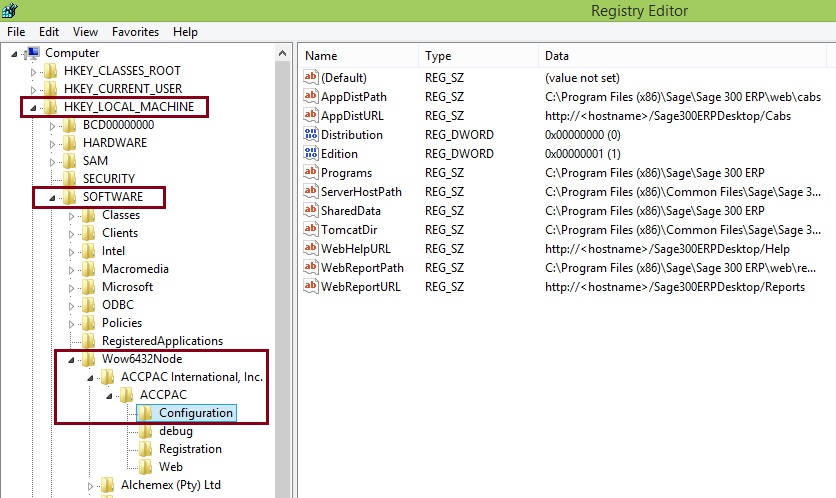Screen dimensions: 836x498
Task: Click the AppDistPath string value icon
Action: pos(311,96)
